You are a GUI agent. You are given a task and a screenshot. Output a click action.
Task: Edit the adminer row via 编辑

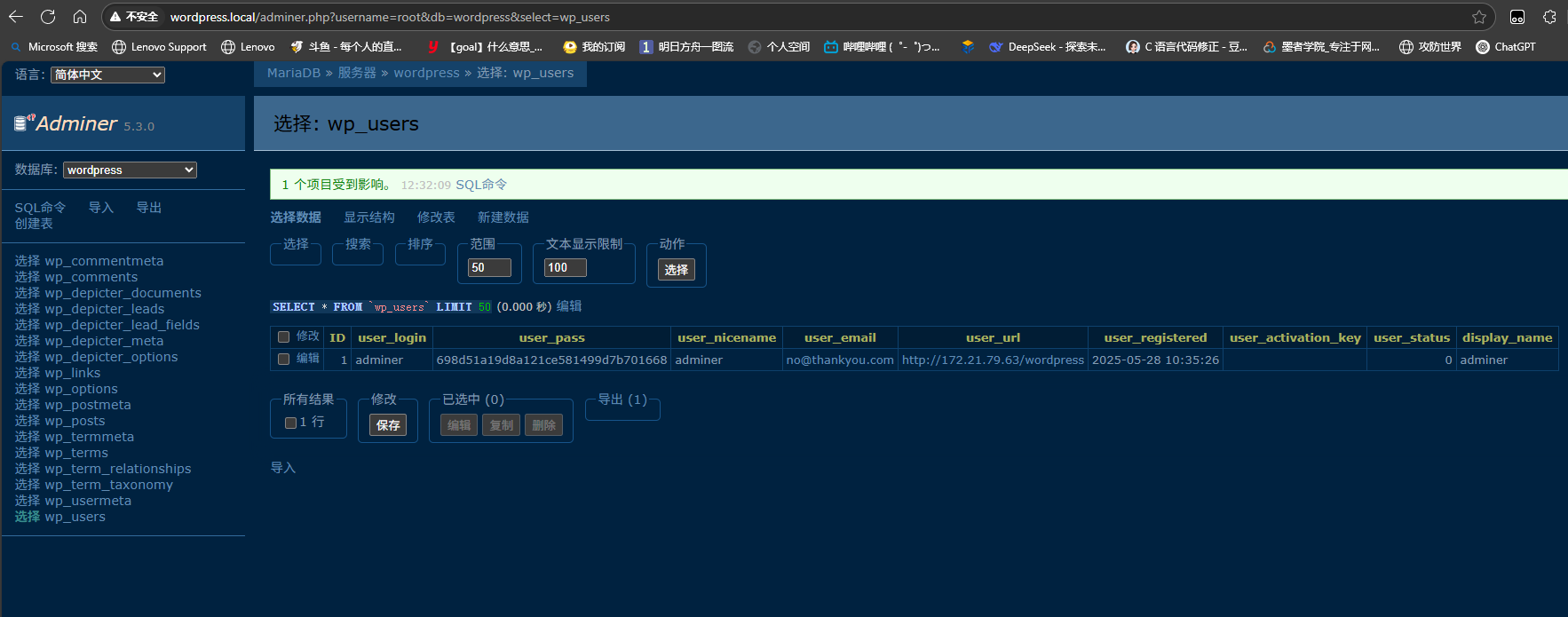[x=308, y=359]
